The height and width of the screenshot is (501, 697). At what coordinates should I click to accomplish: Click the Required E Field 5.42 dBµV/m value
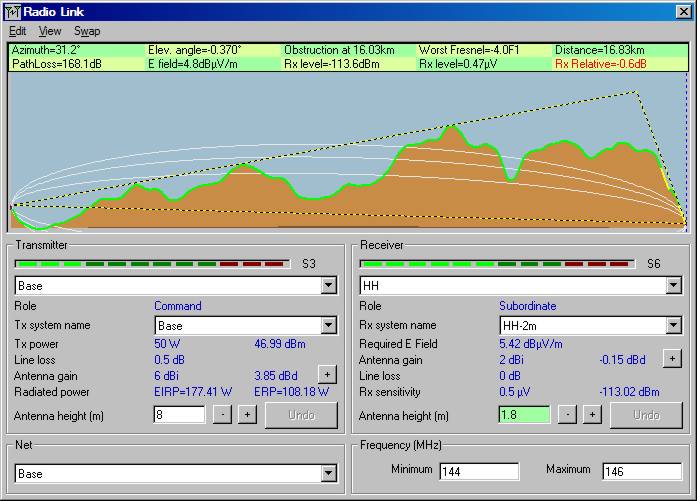coord(531,344)
